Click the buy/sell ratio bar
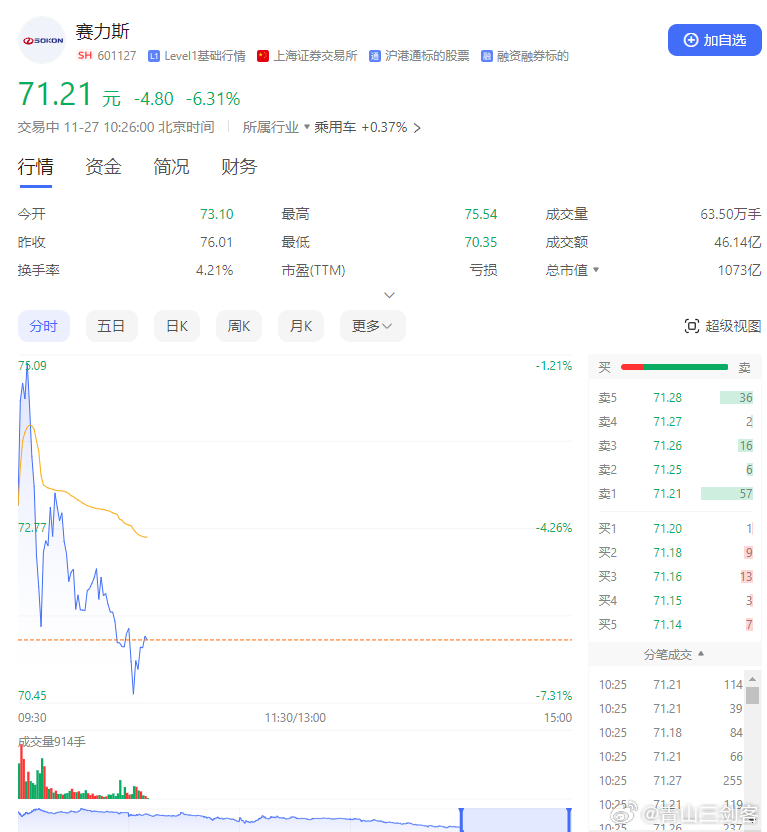The width and height of the screenshot is (767, 832). pos(674,367)
